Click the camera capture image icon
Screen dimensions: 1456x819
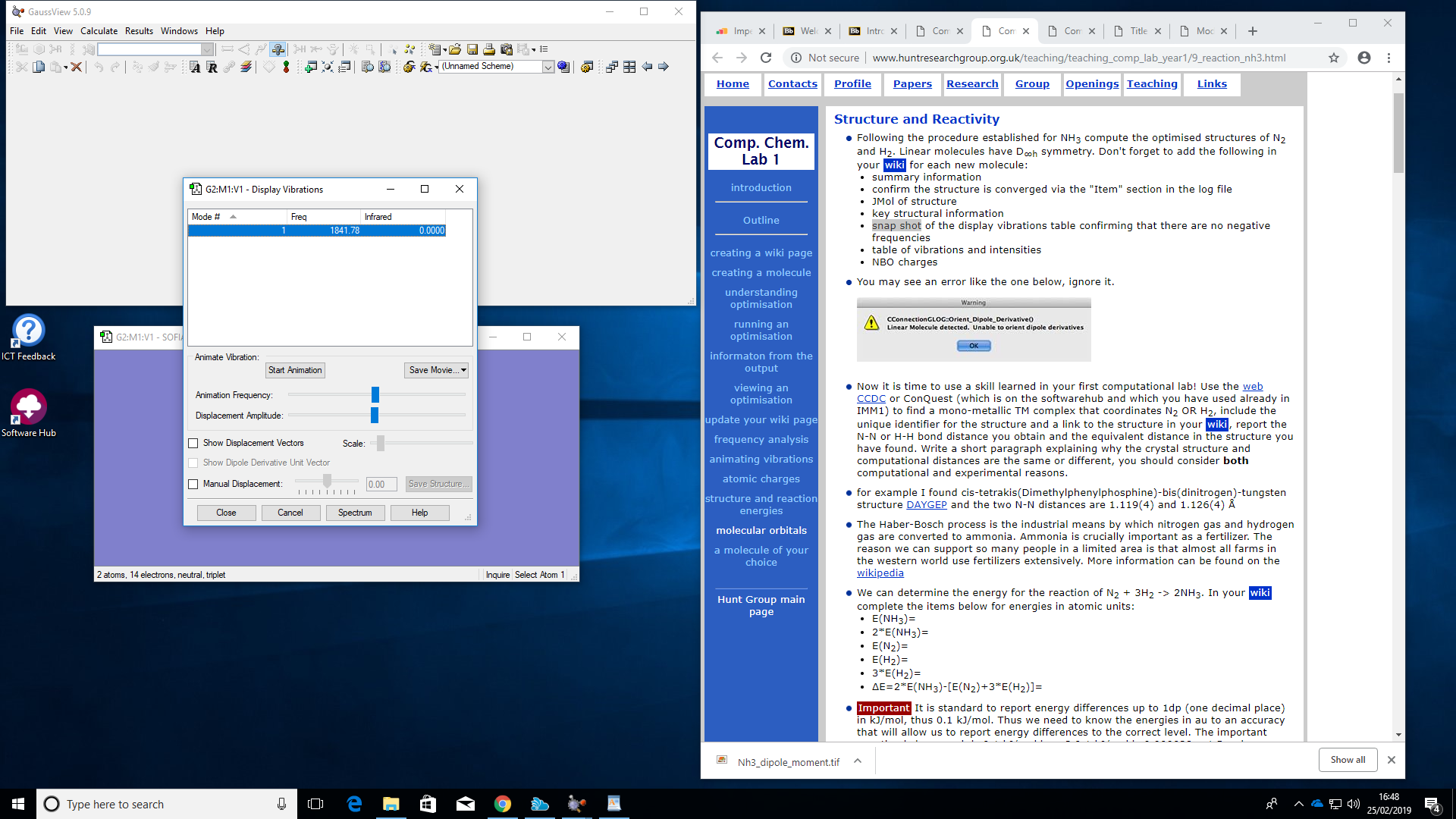point(507,49)
